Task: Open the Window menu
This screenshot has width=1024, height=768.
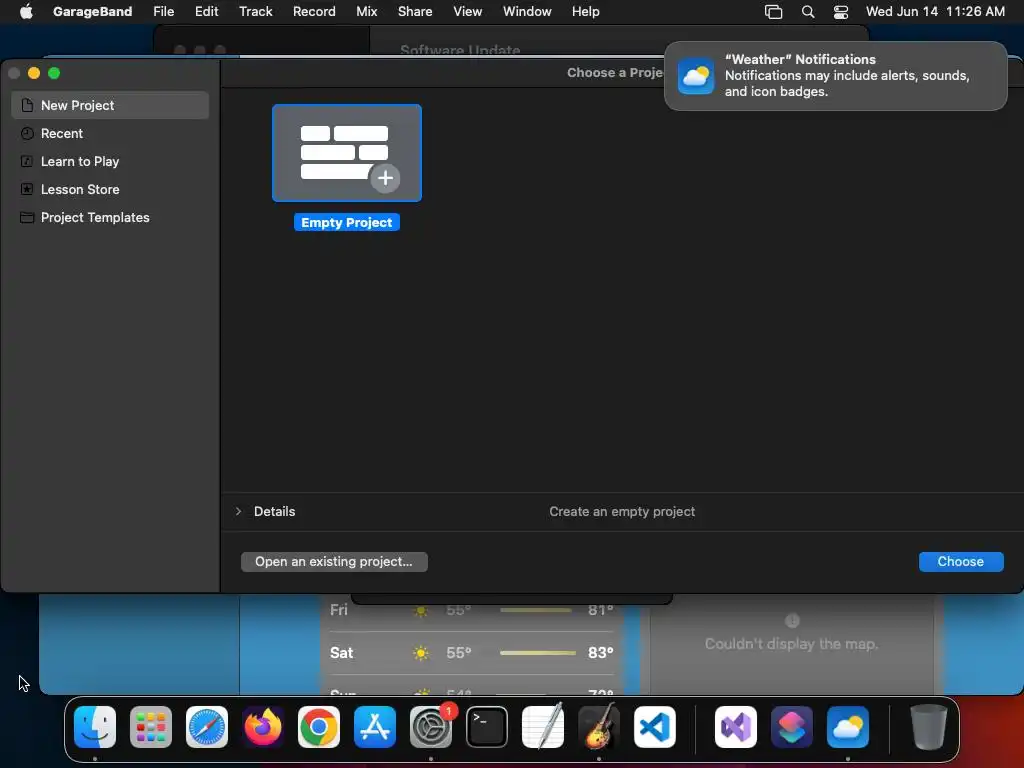Action: click(x=527, y=11)
